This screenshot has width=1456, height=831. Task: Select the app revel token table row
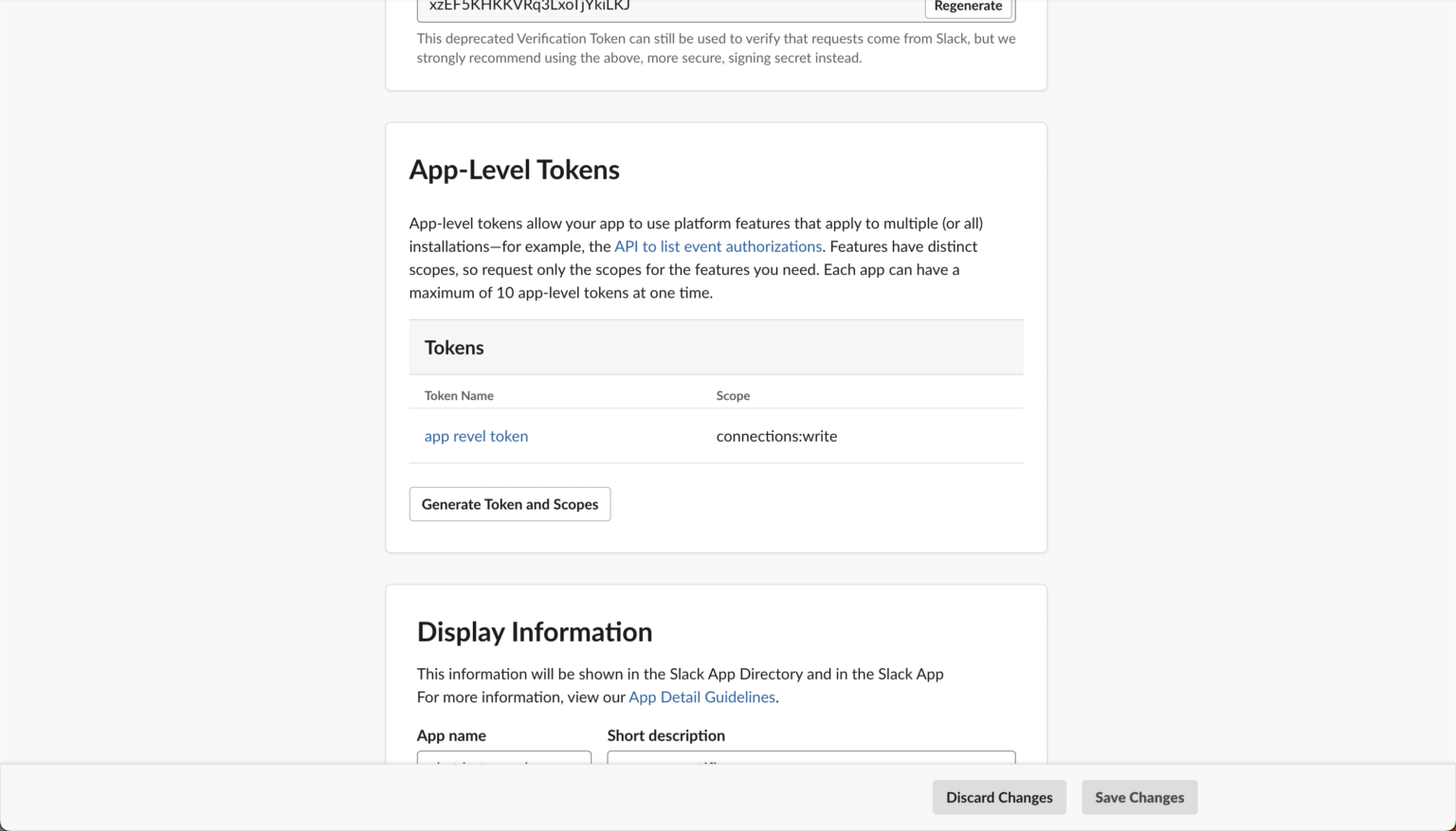click(716, 436)
